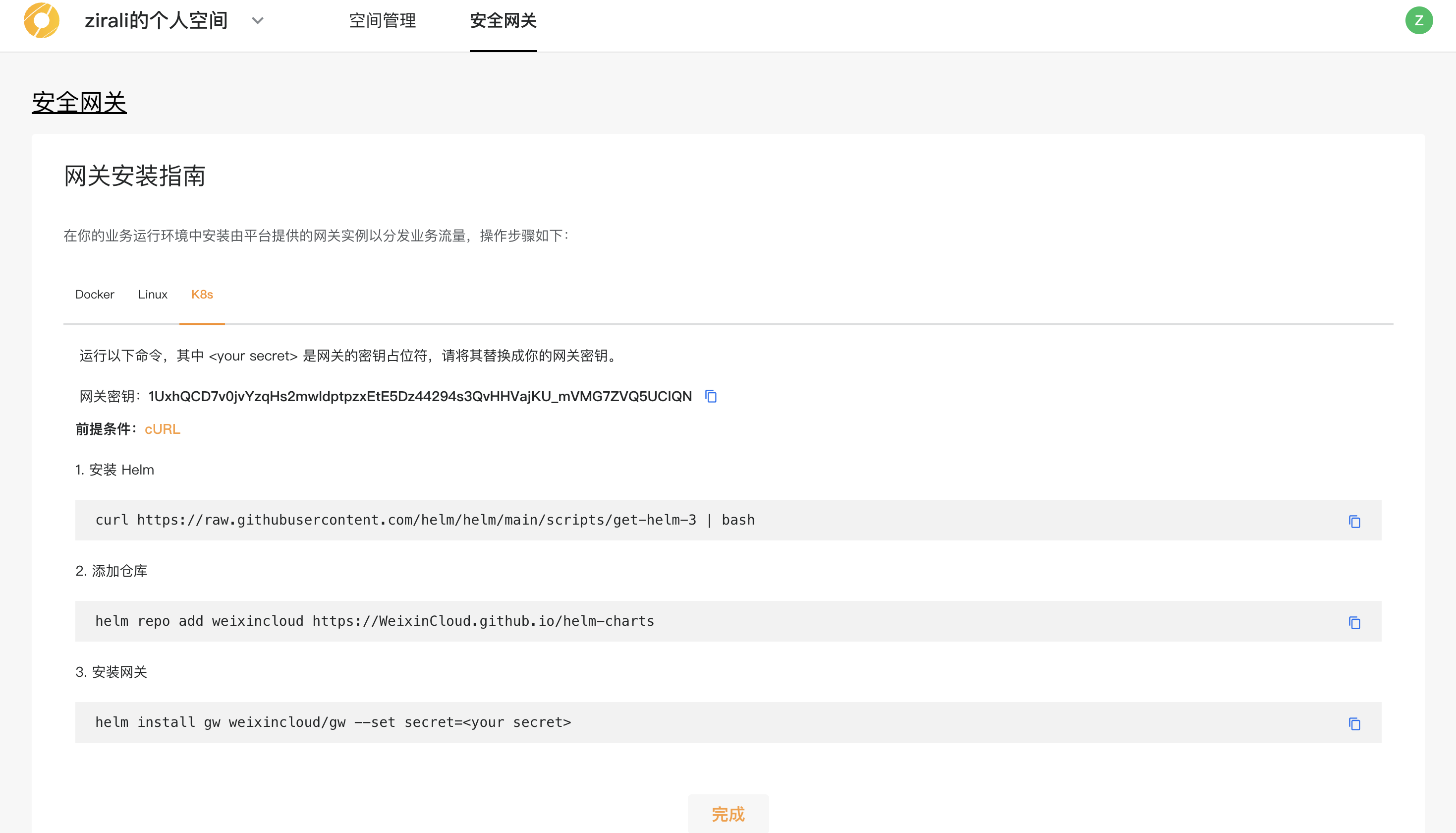Switch to the Docker tab
The height and width of the screenshot is (833, 1456).
[x=95, y=295]
